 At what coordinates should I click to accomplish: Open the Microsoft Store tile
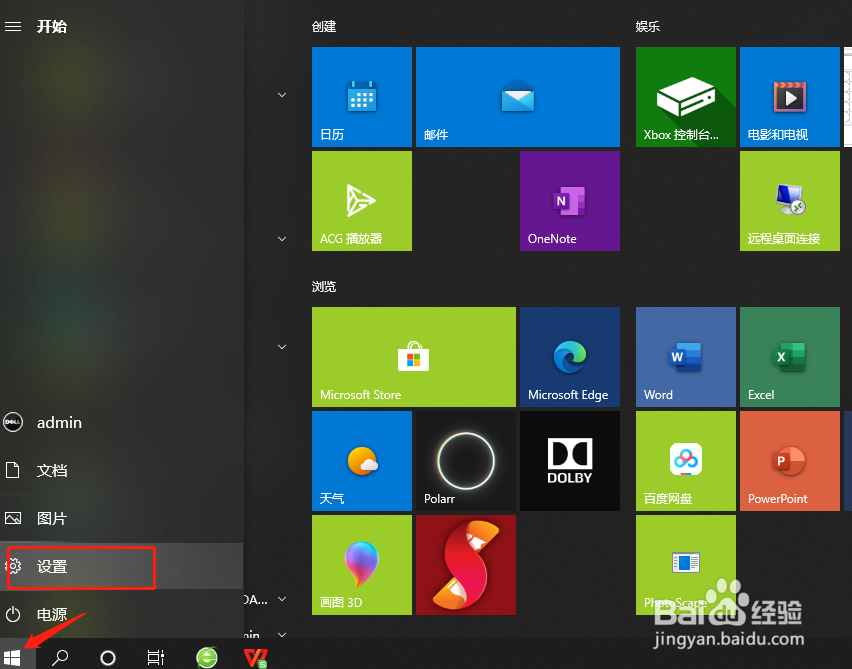coord(414,357)
